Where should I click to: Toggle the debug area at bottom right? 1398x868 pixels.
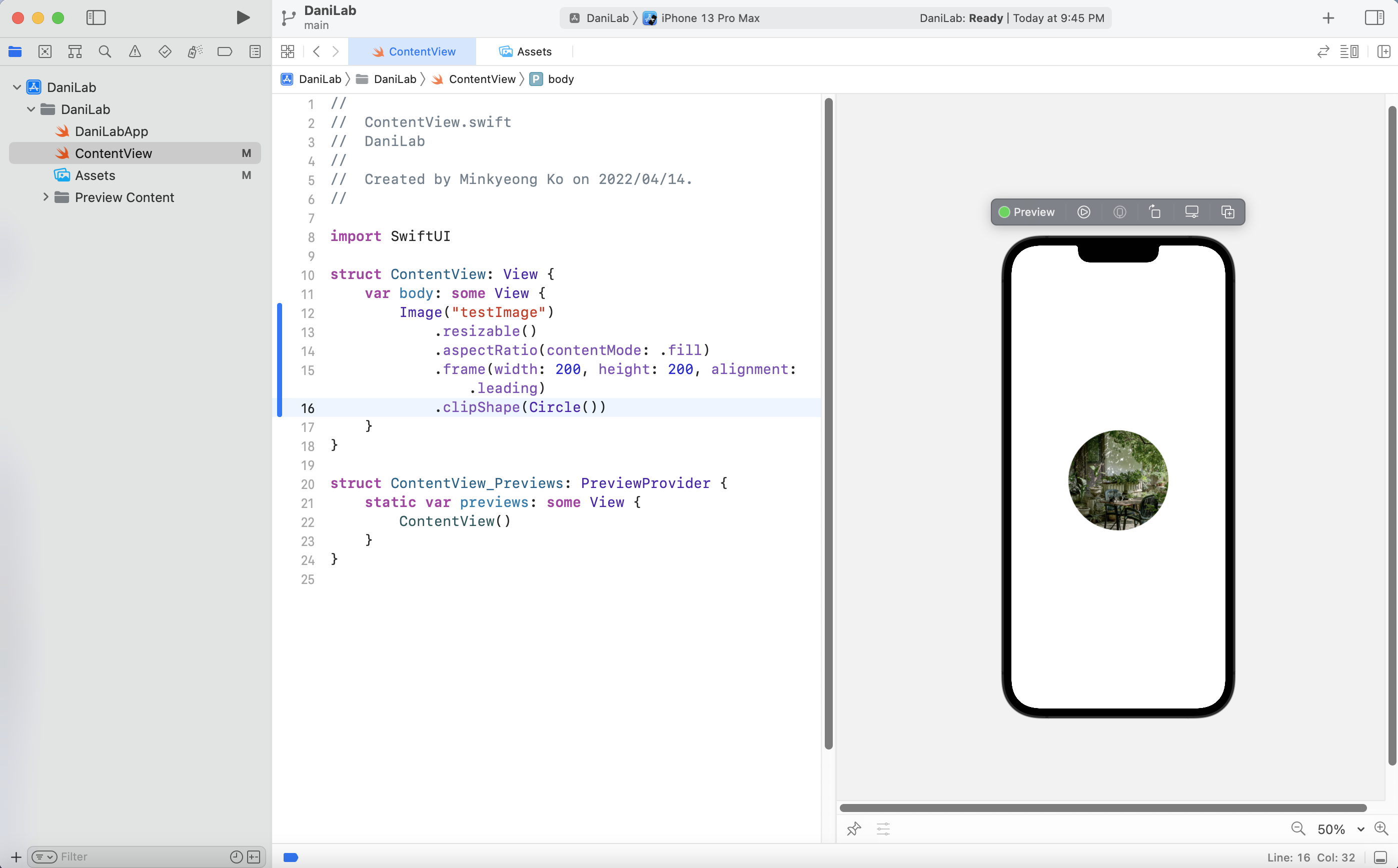(x=1381, y=857)
